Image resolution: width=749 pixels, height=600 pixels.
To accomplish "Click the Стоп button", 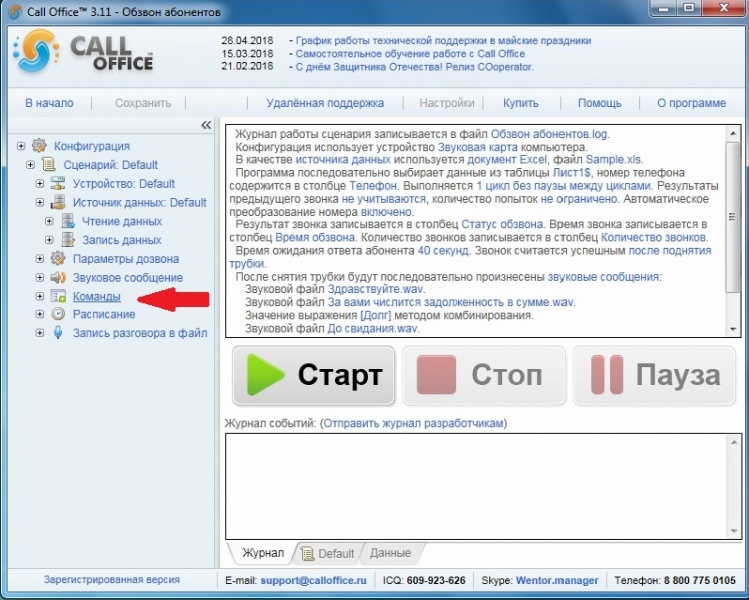I will click(x=484, y=376).
